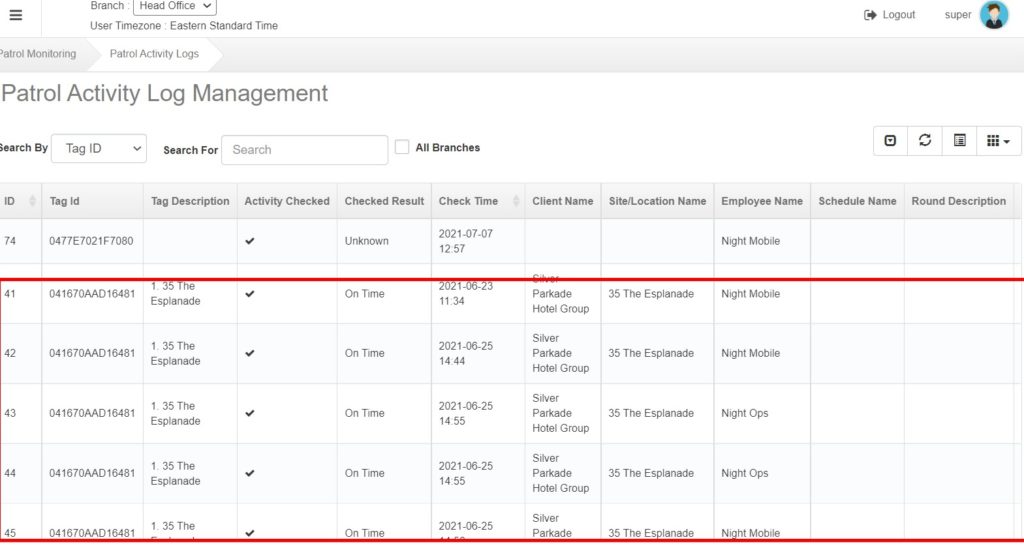The image size is (1024, 559).
Task: Toggle the table card view icon
Action: [x=960, y=141]
